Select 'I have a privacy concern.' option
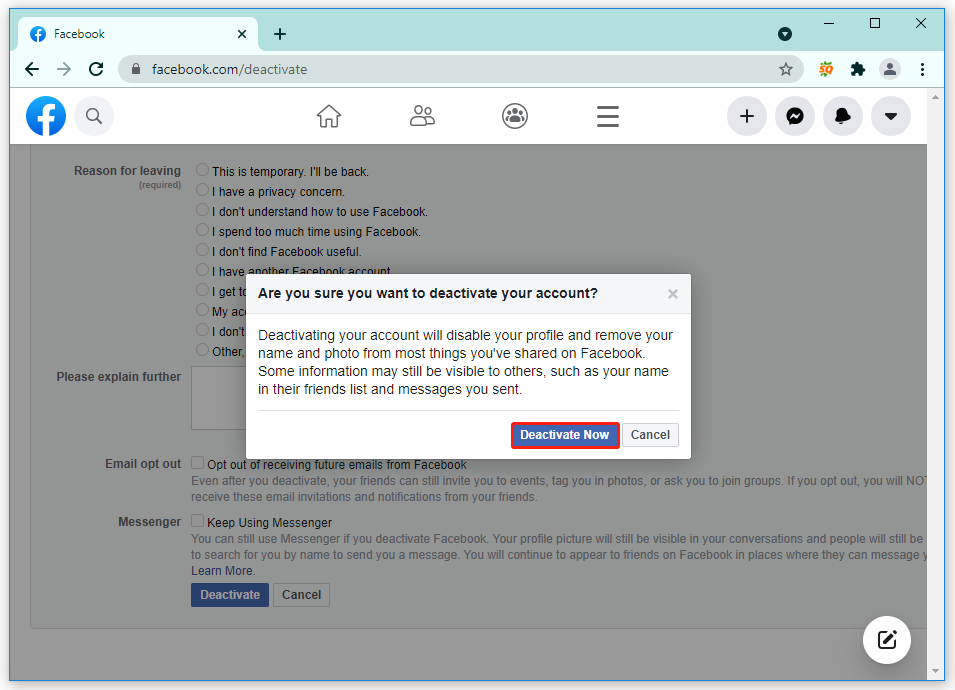The height and width of the screenshot is (690, 955). (x=202, y=190)
